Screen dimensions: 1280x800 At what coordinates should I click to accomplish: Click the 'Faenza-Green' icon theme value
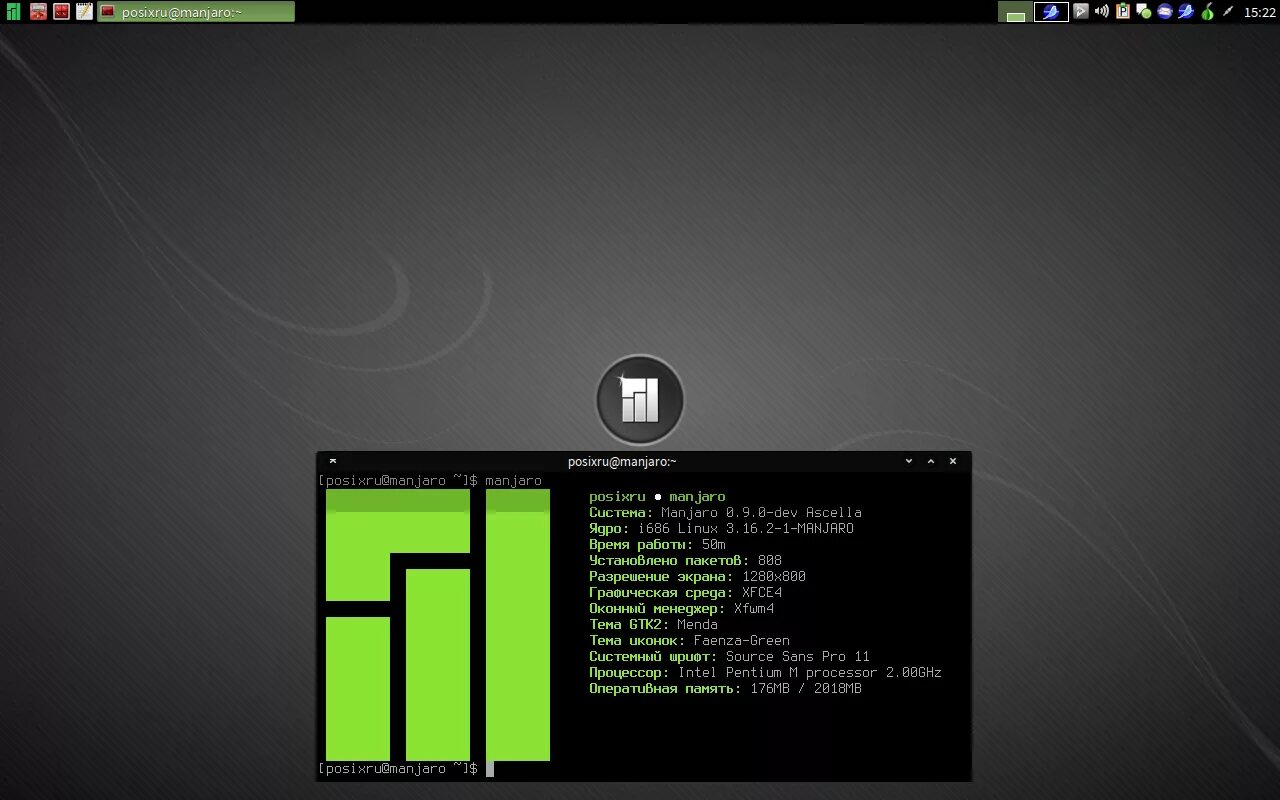click(741, 641)
